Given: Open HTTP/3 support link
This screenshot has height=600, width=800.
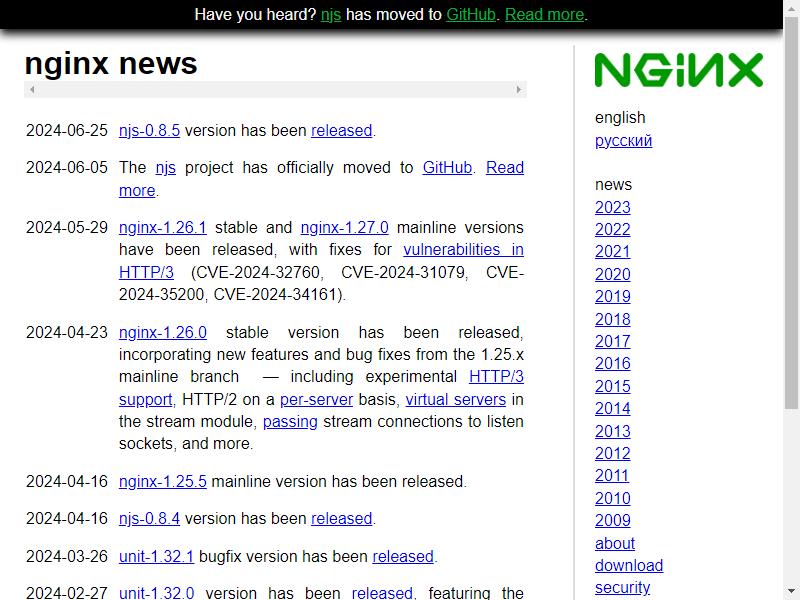Looking at the screenshot, I should click(496, 377).
